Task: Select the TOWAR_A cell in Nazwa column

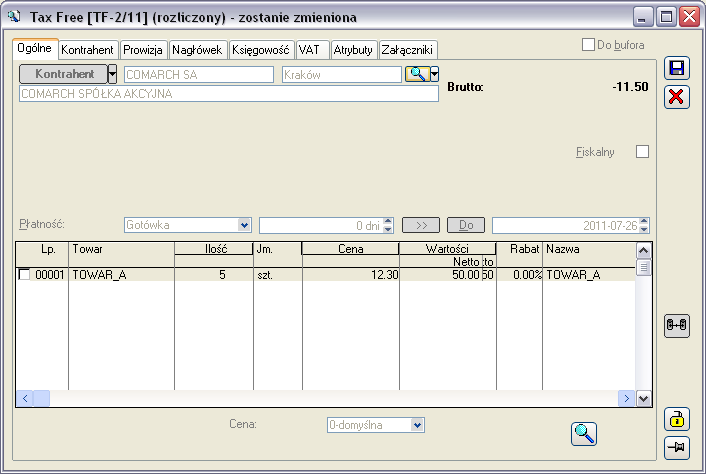Action: 589,275
